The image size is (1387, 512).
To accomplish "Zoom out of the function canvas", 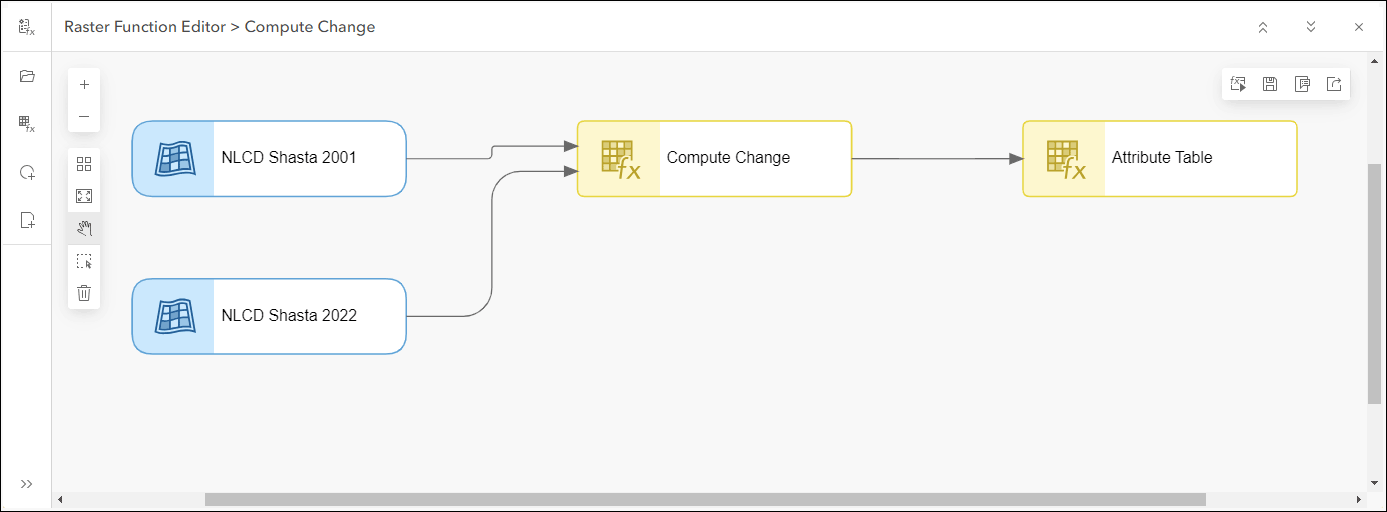I will 84,116.
